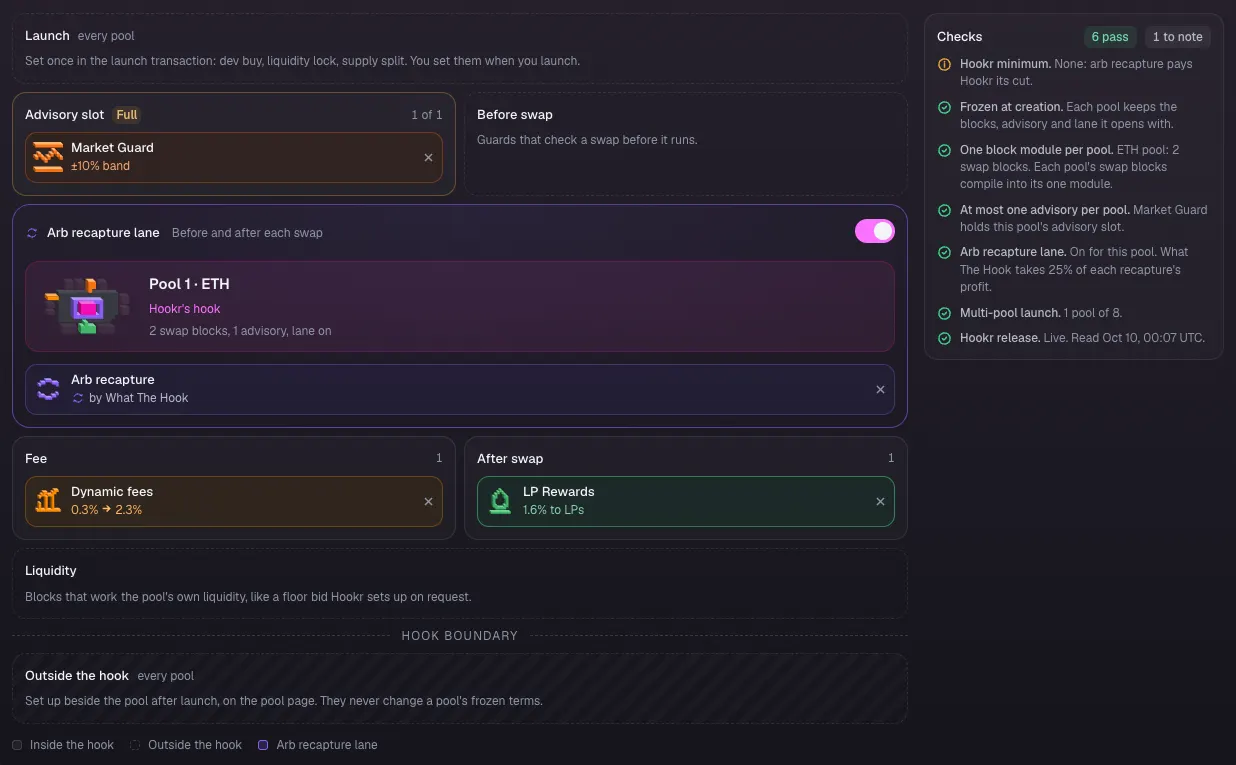This screenshot has width=1236, height=765.
Task: Open the Hookr's hook link
Action: pyautogui.click(x=184, y=309)
